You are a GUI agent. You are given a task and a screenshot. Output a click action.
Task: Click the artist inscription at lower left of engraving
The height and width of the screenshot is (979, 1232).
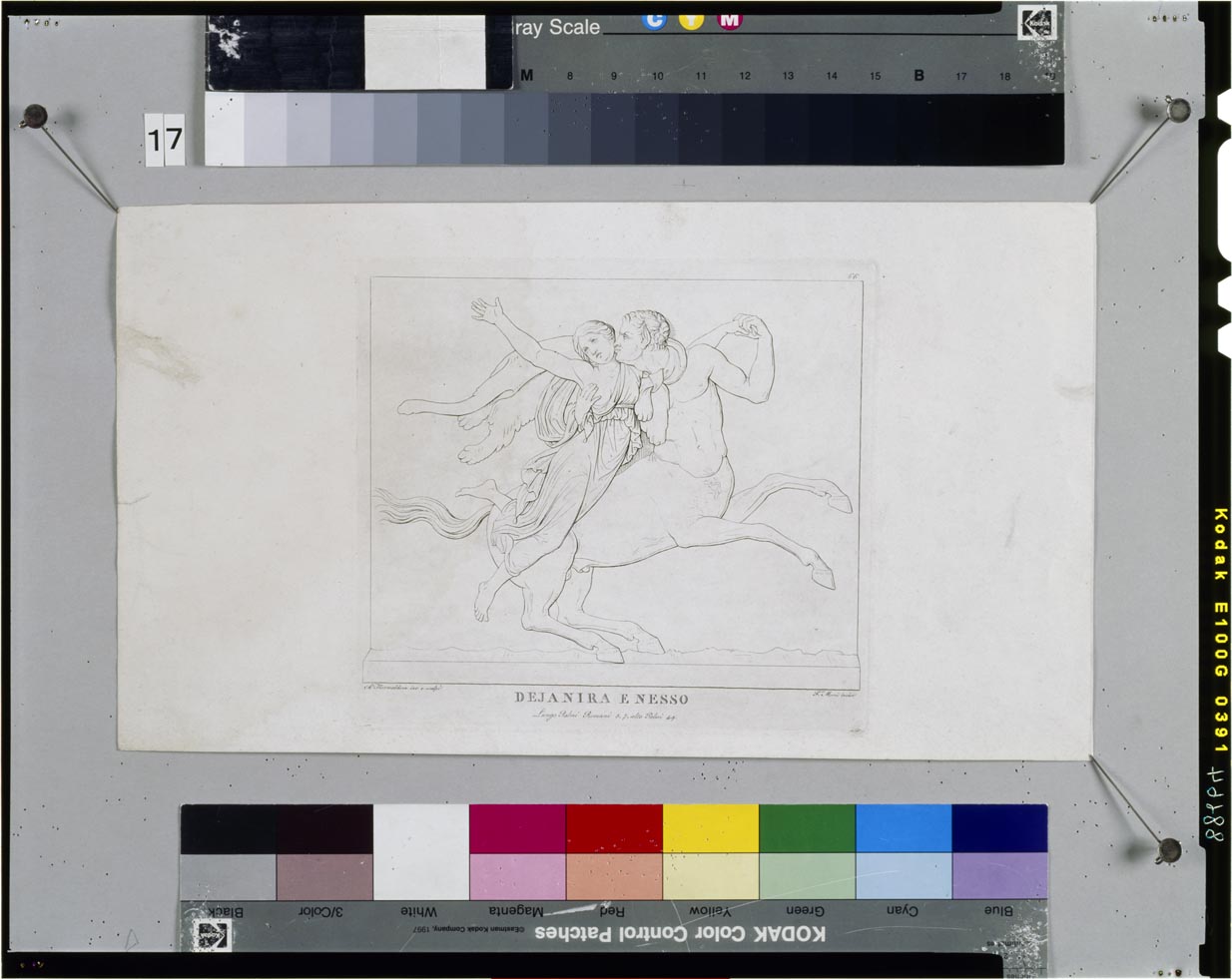coord(403,688)
